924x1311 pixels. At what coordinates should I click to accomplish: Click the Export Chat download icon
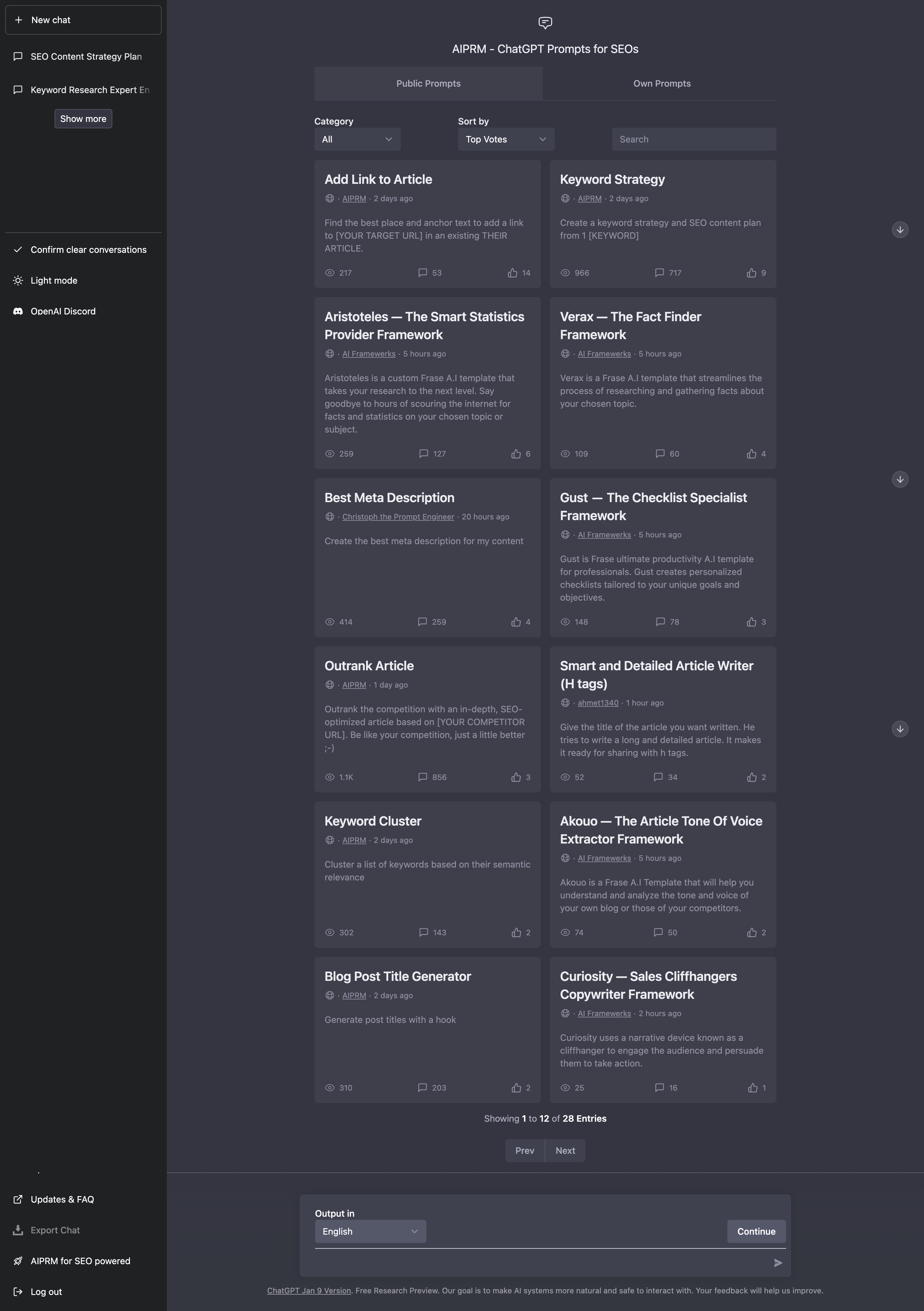(18, 1230)
